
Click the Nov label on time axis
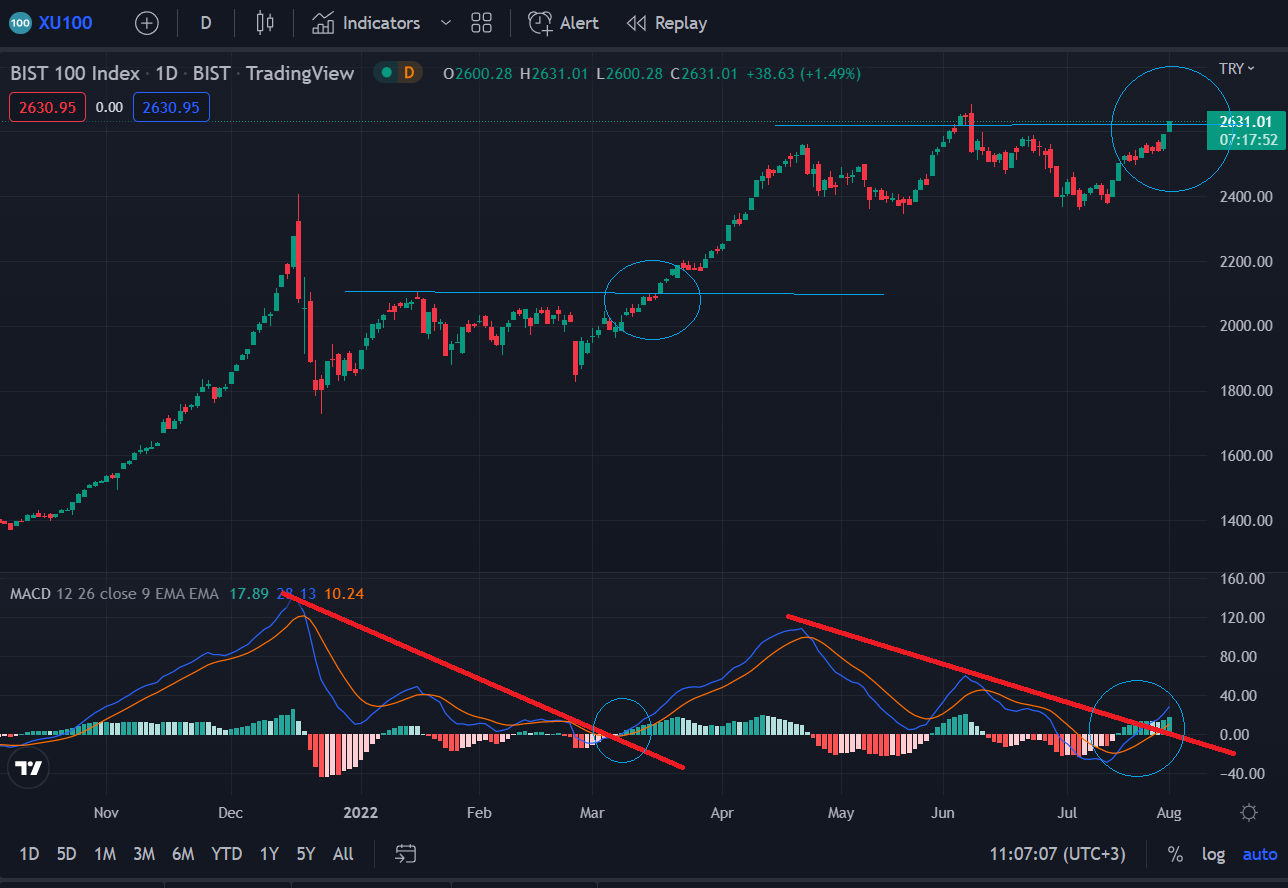[106, 813]
